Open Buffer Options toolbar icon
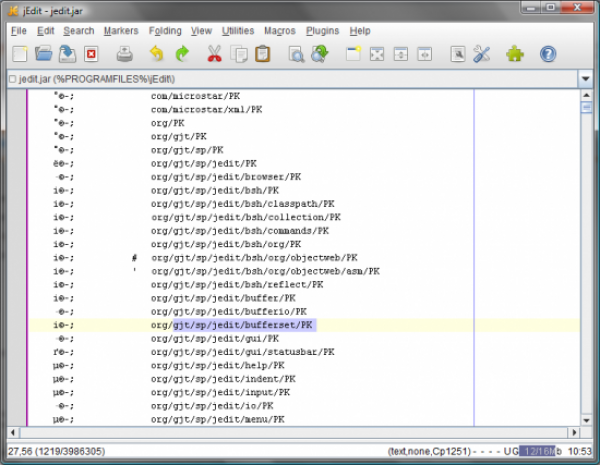The width and height of the screenshot is (600, 465). [x=458, y=54]
